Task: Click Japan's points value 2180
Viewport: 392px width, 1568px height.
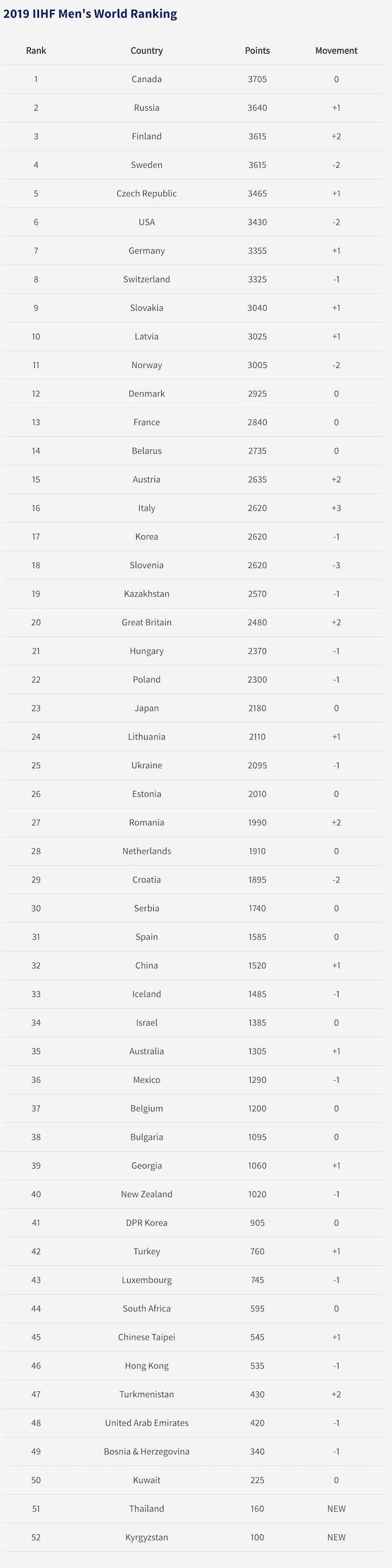Action: pos(257,708)
